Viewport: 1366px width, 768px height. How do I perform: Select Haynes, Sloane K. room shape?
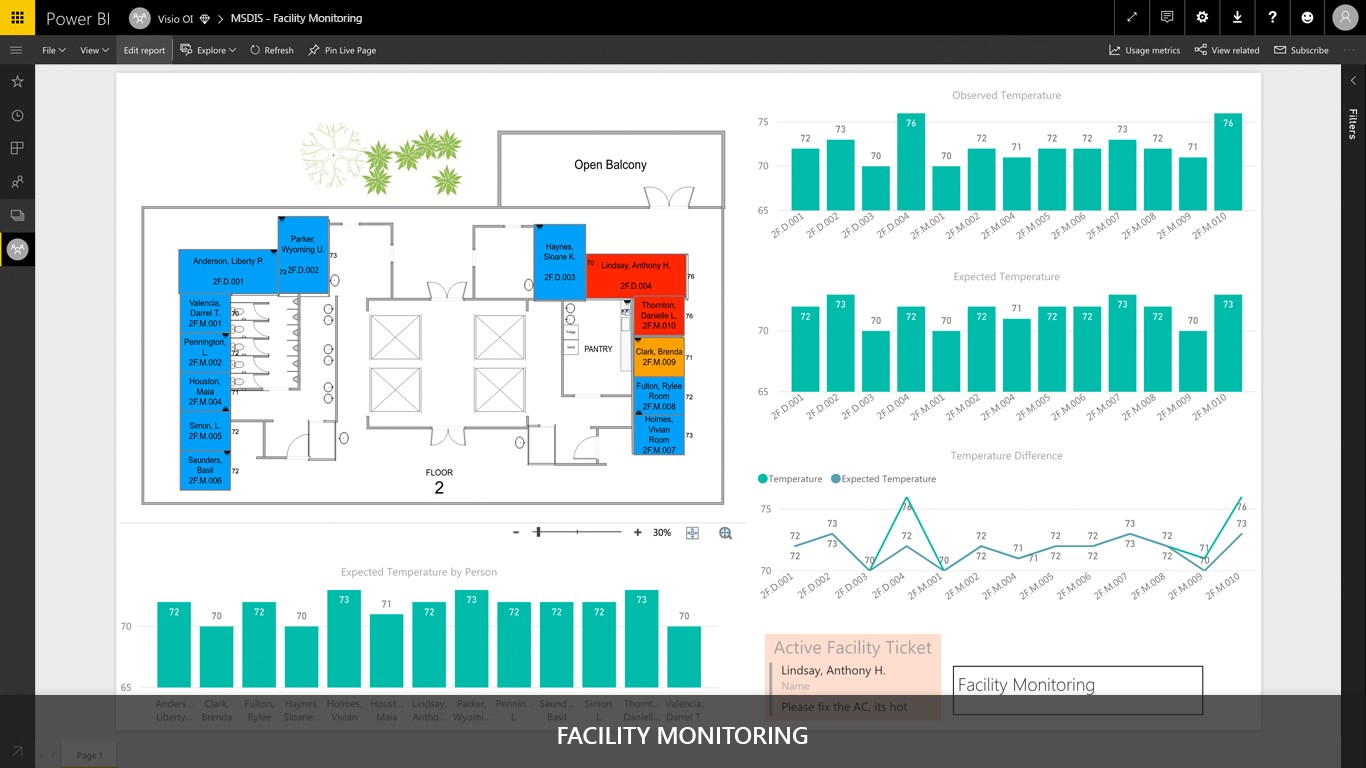(x=559, y=261)
